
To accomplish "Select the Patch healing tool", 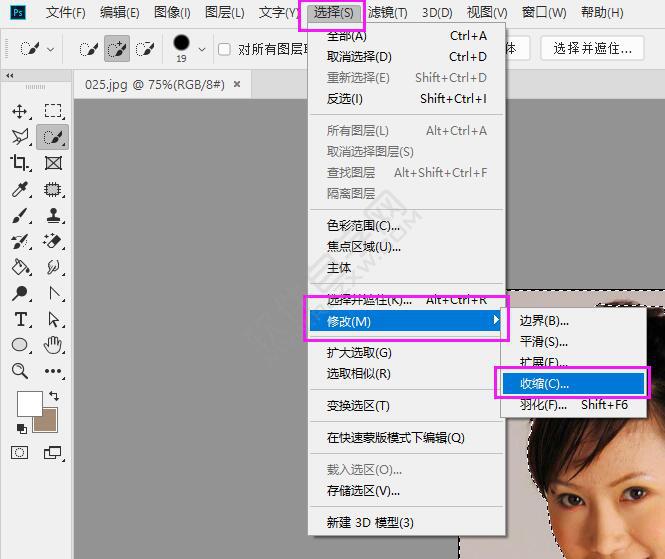I will click(53, 189).
